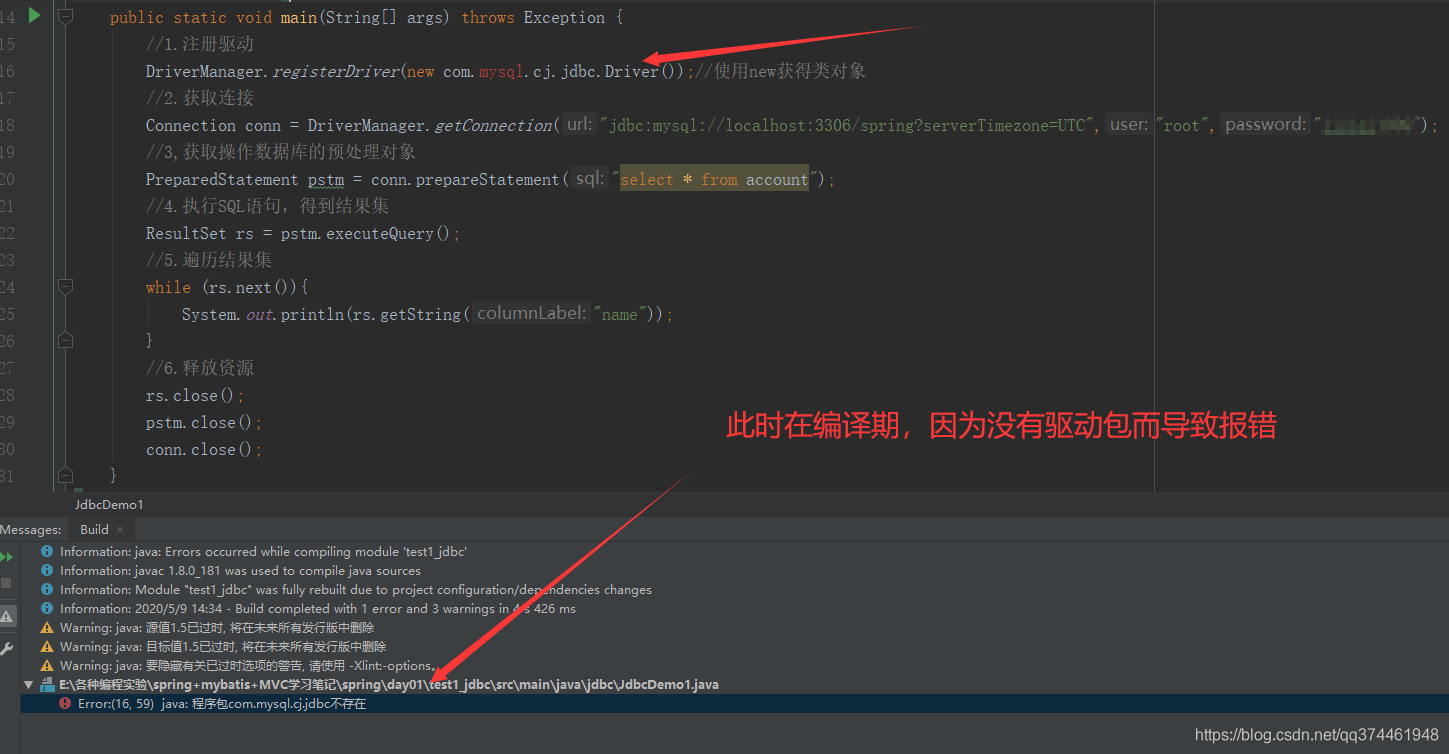Click fold end marker at line 26
1449x754 pixels.
(x=65, y=340)
